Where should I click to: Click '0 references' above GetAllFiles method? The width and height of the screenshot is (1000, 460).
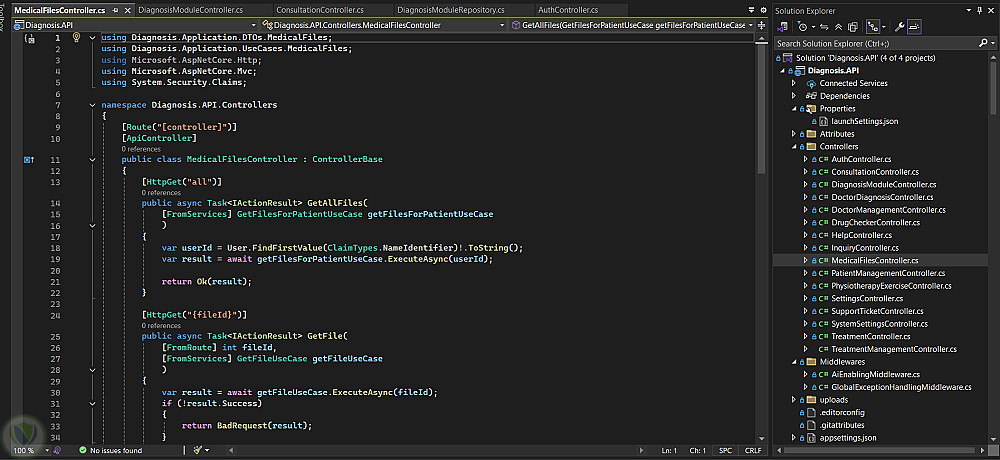point(161,192)
